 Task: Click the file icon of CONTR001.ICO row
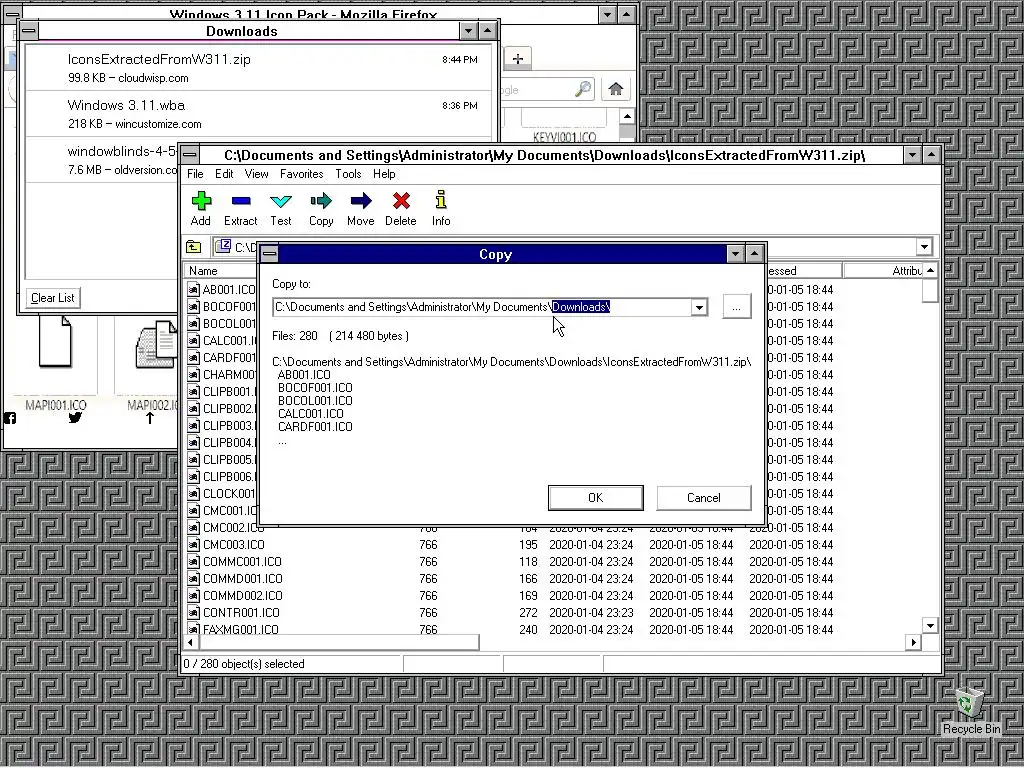pyautogui.click(x=193, y=613)
